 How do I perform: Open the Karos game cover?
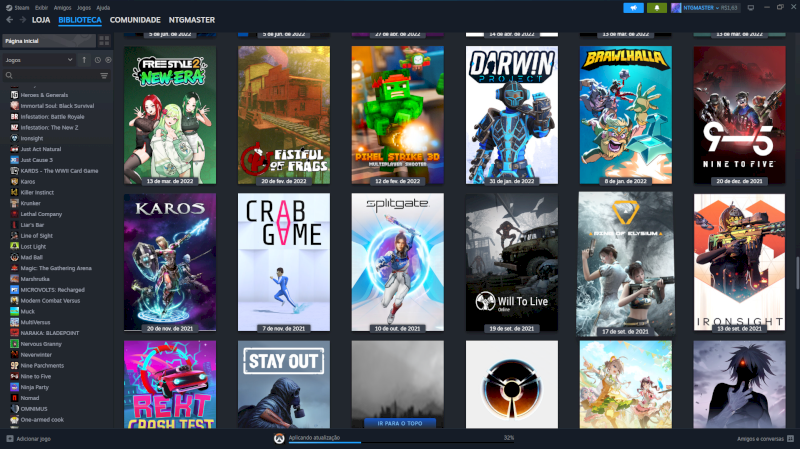(170, 262)
